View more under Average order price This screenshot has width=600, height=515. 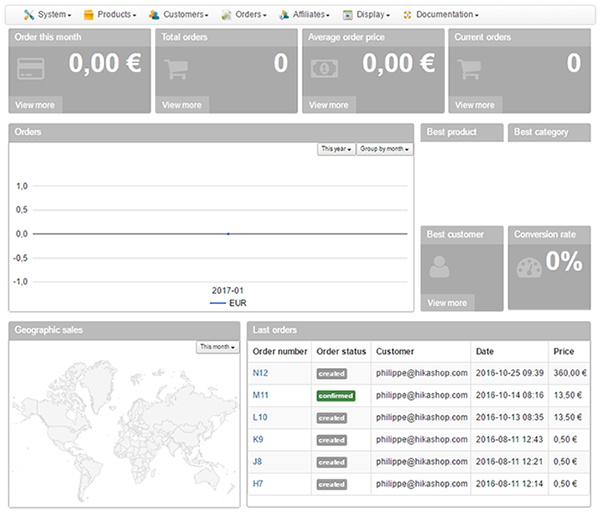[329, 105]
